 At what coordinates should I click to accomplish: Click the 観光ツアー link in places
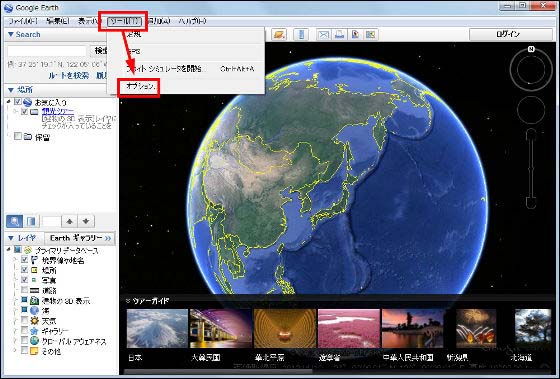pos(58,111)
